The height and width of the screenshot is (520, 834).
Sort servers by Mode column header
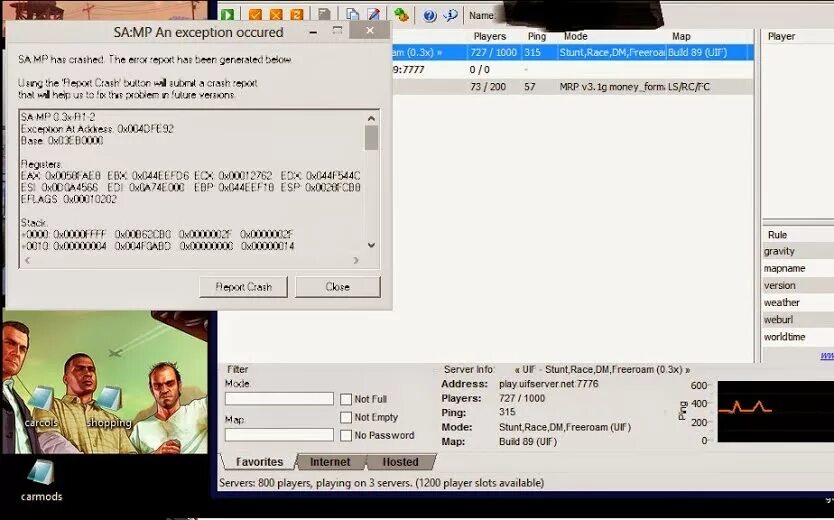click(576, 36)
